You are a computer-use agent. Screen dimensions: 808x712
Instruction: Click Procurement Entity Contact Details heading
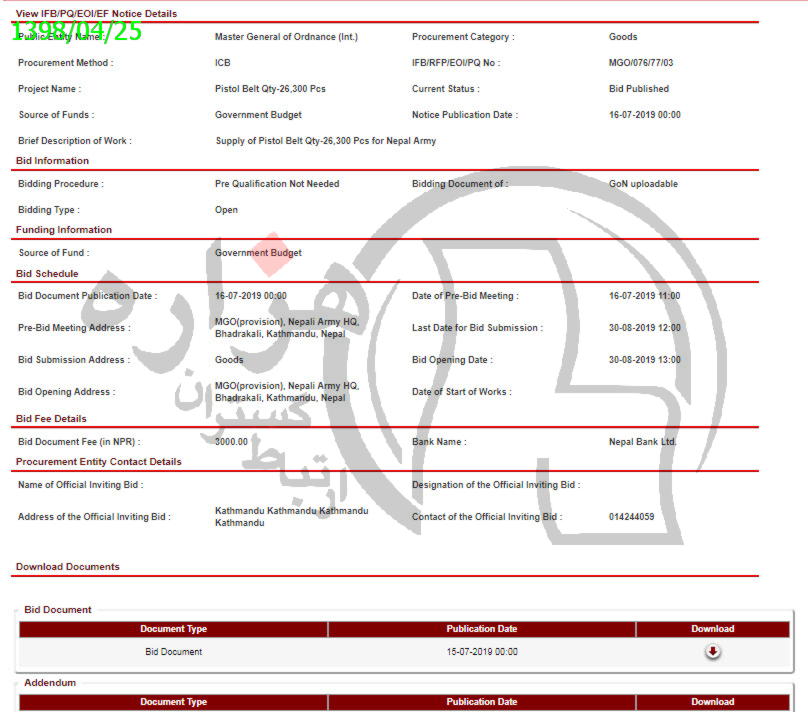point(99,462)
